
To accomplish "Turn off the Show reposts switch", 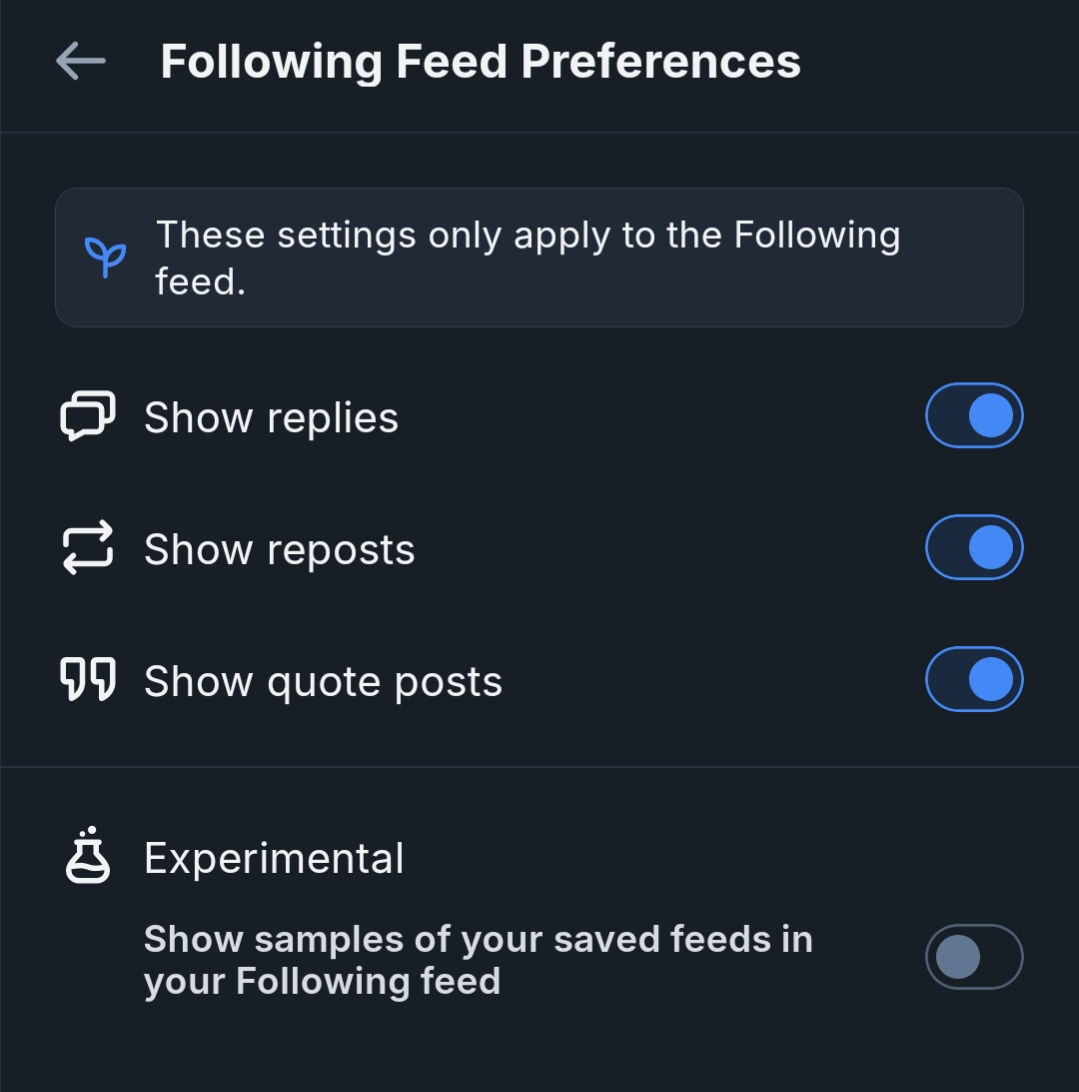I will (x=974, y=548).
